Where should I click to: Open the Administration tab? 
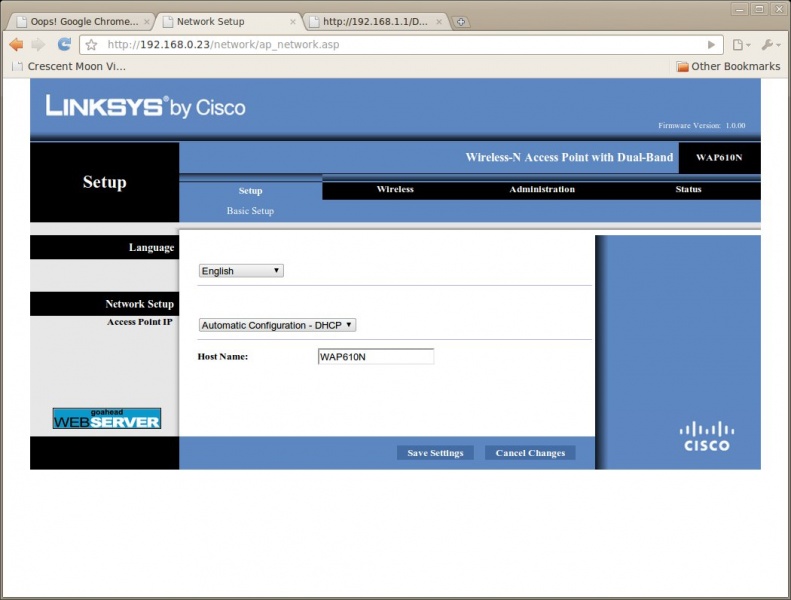point(542,189)
